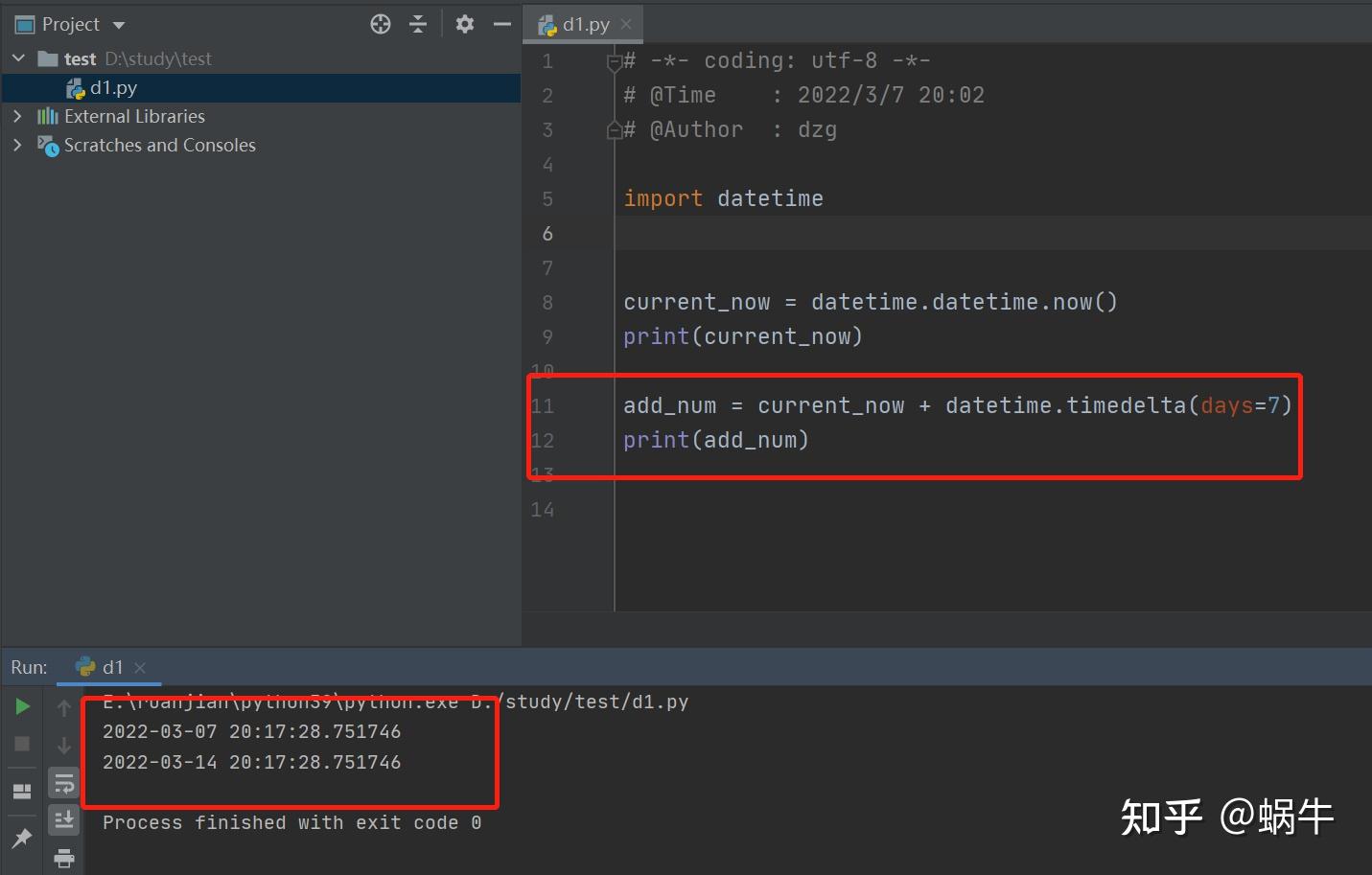Expand External Libraries node

click(17, 116)
